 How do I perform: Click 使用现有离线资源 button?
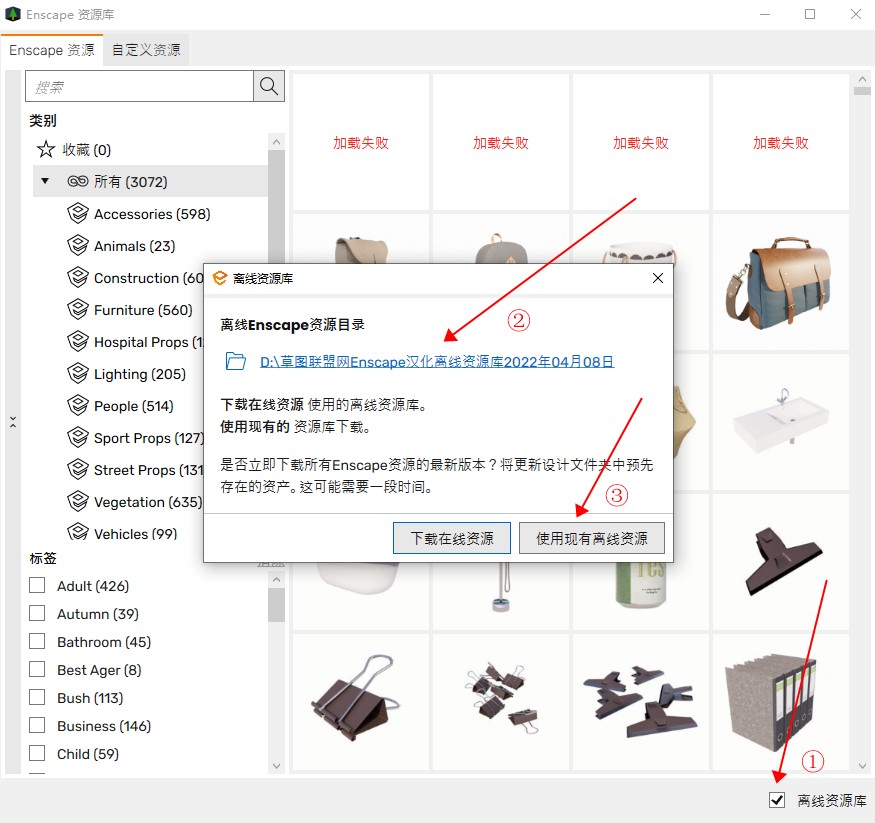(592, 538)
